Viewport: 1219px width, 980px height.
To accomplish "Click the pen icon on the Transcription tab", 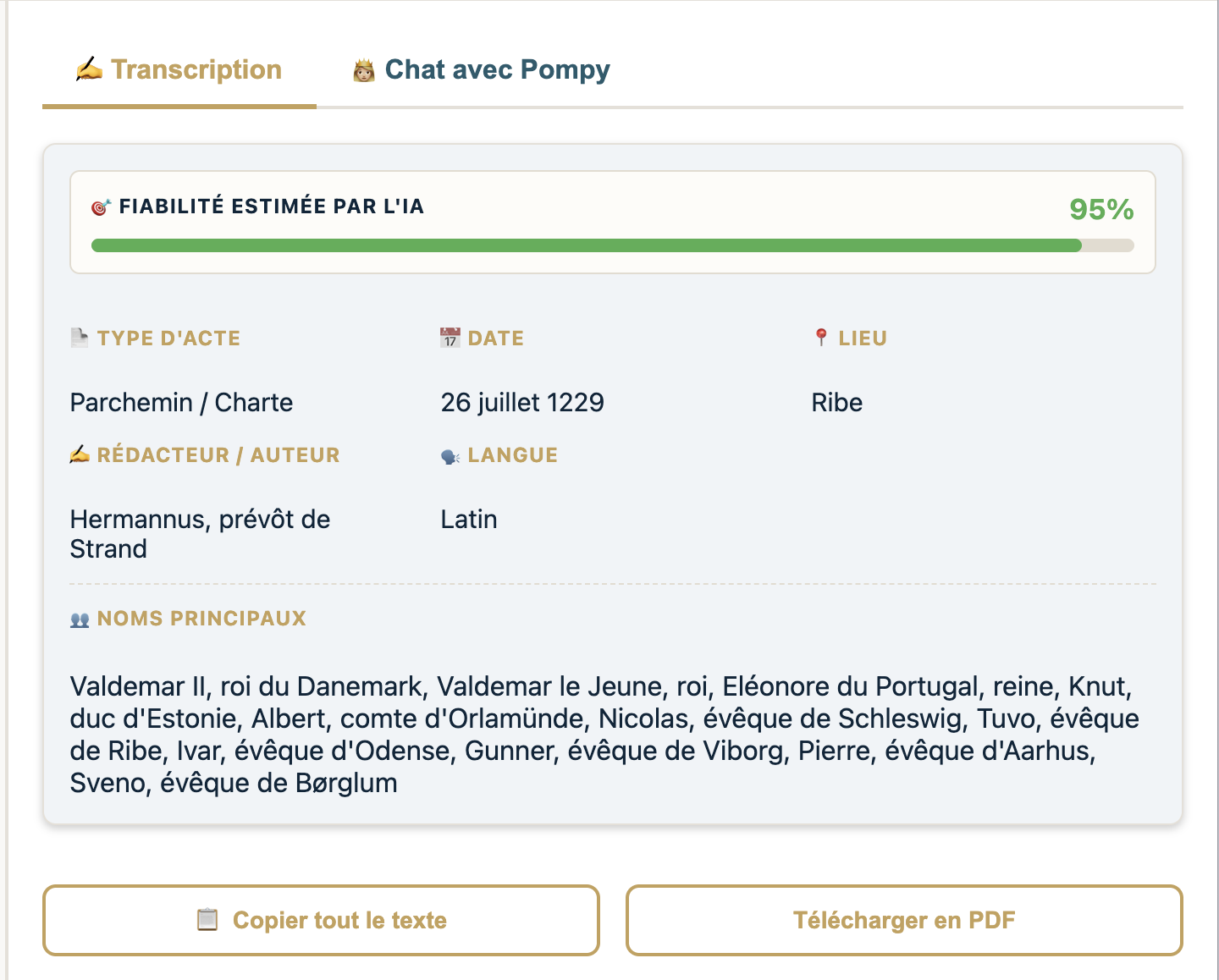I will click(88, 69).
